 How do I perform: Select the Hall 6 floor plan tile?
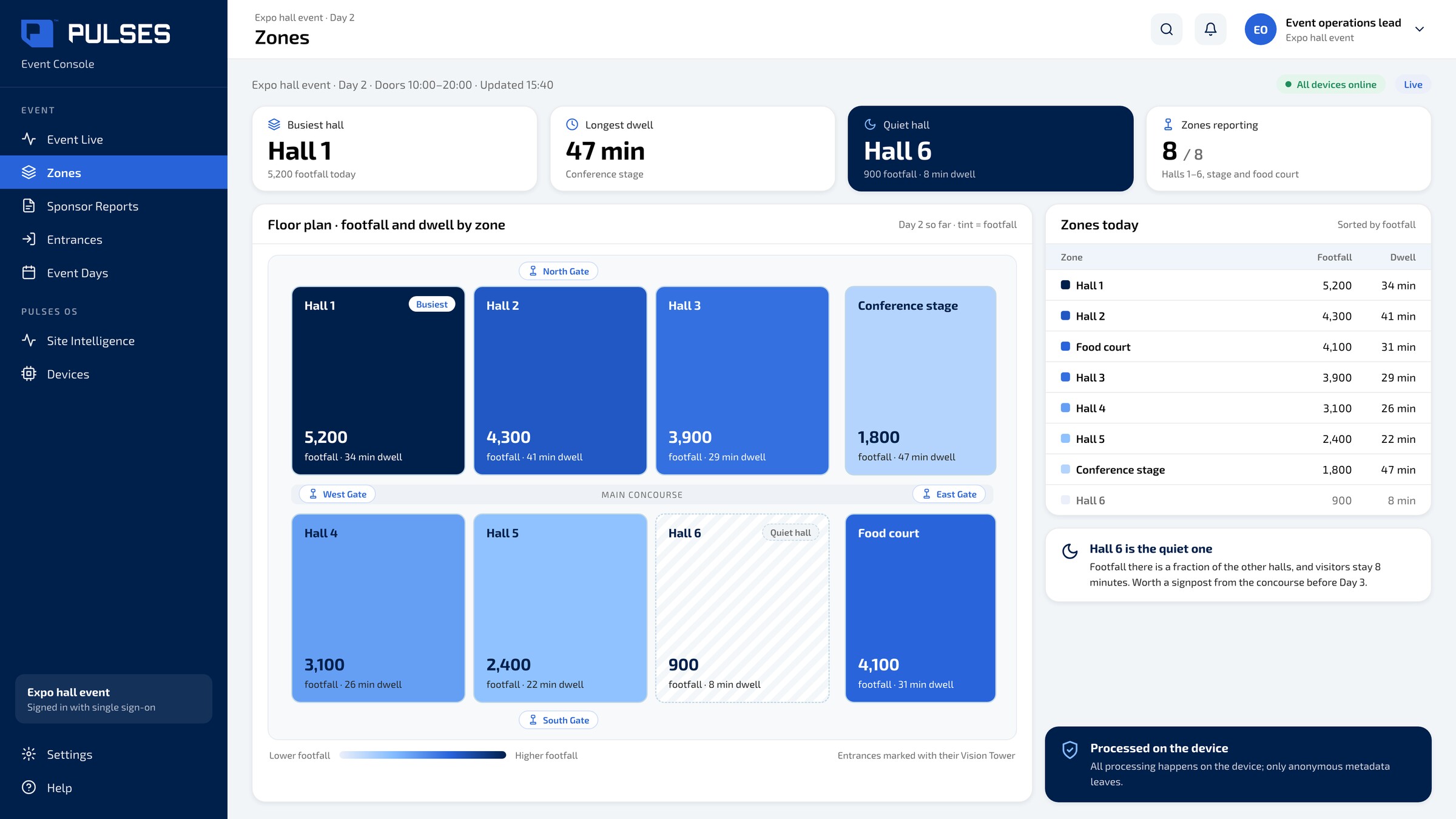pos(742,608)
